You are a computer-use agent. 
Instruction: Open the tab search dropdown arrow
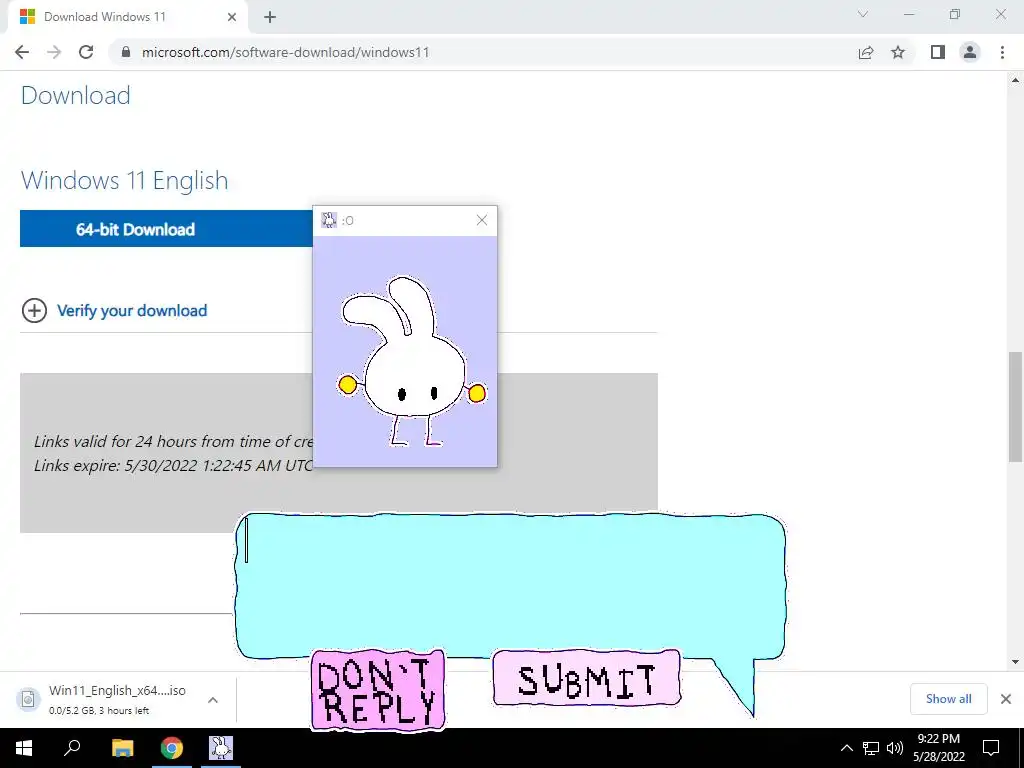click(x=863, y=14)
